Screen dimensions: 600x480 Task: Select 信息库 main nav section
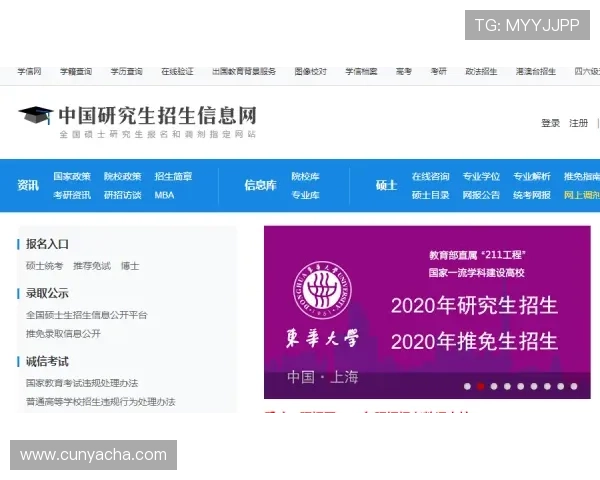tap(260, 185)
